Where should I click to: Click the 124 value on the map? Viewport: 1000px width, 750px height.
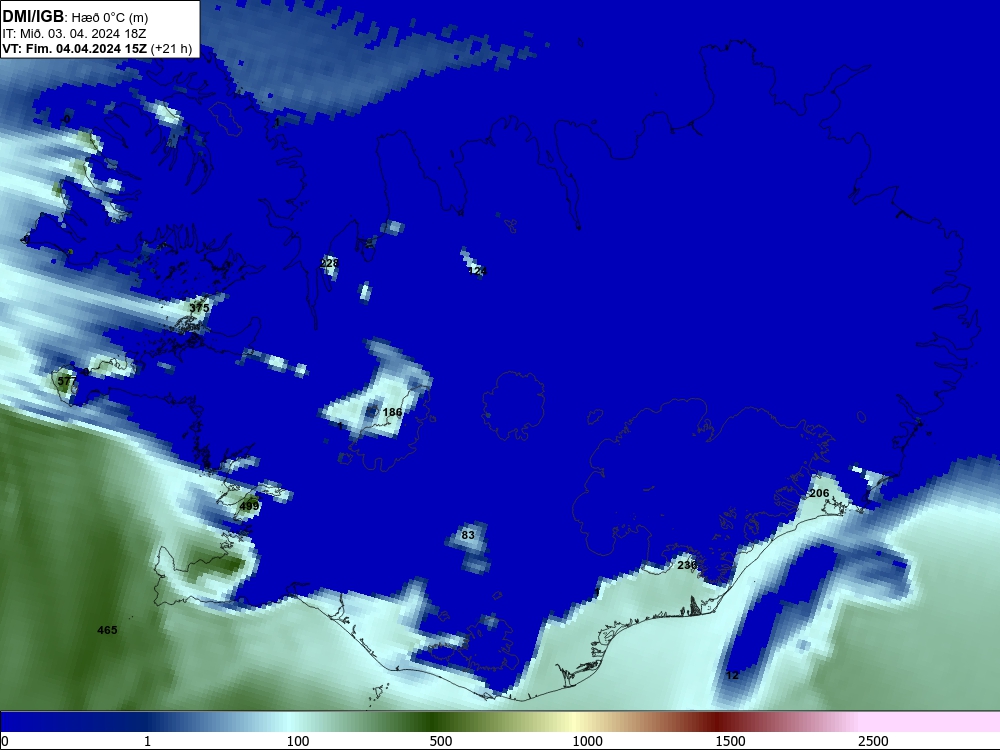tap(477, 271)
